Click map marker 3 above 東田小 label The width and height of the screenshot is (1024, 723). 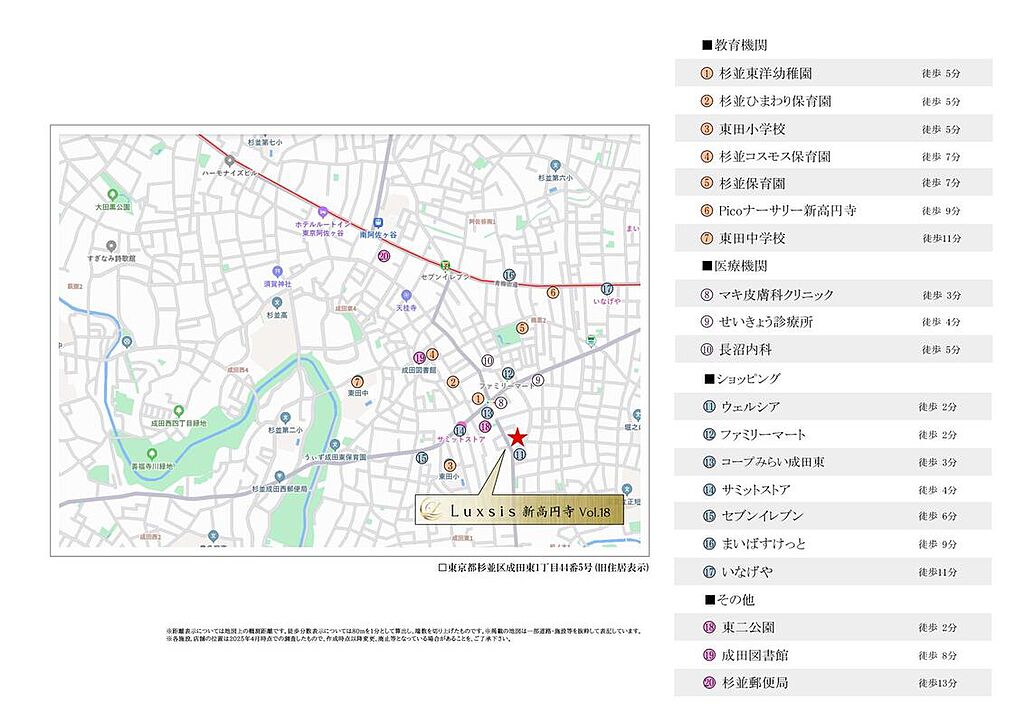[x=449, y=466]
